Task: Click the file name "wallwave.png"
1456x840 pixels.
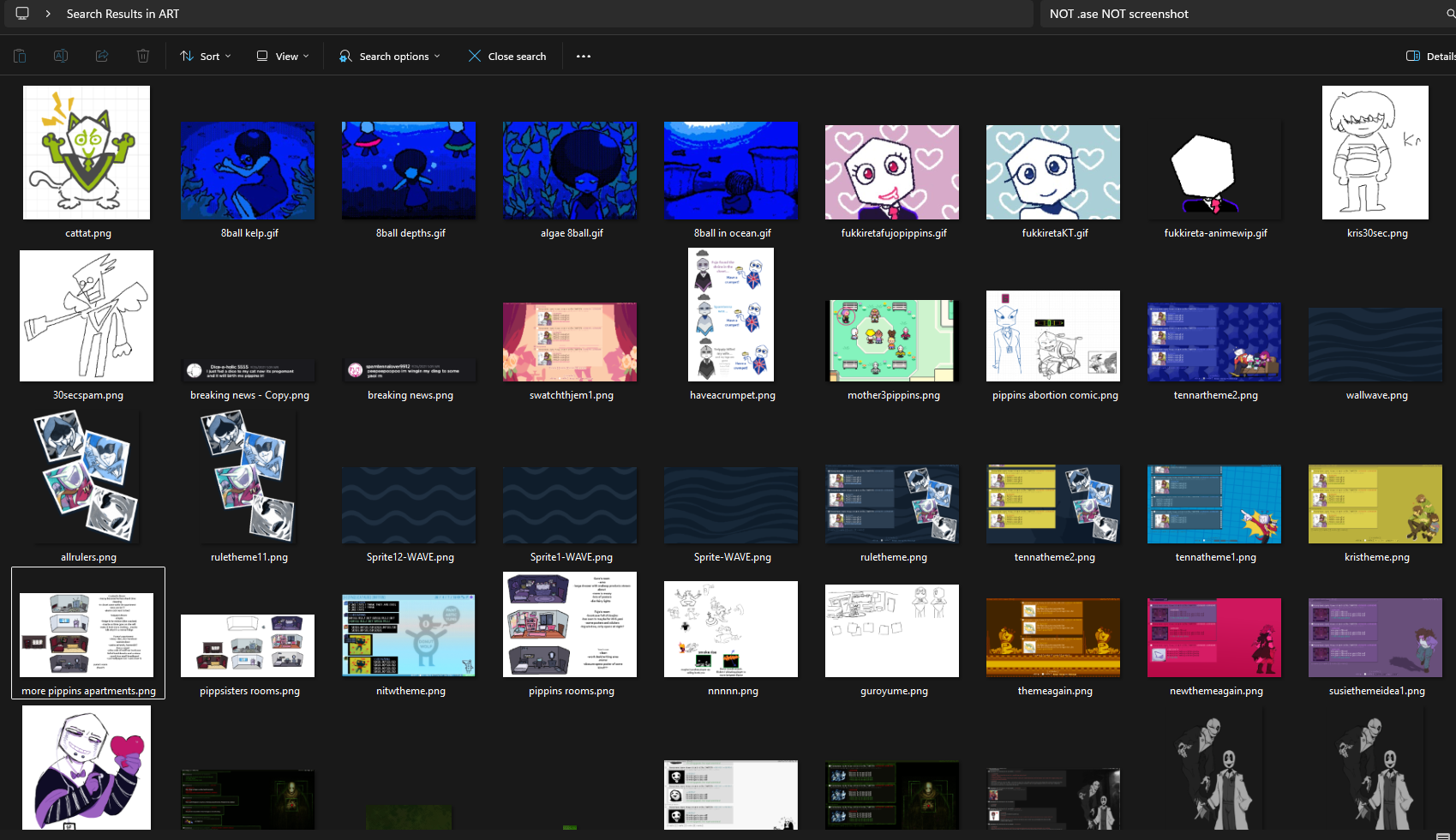Action: [1377, 395]
